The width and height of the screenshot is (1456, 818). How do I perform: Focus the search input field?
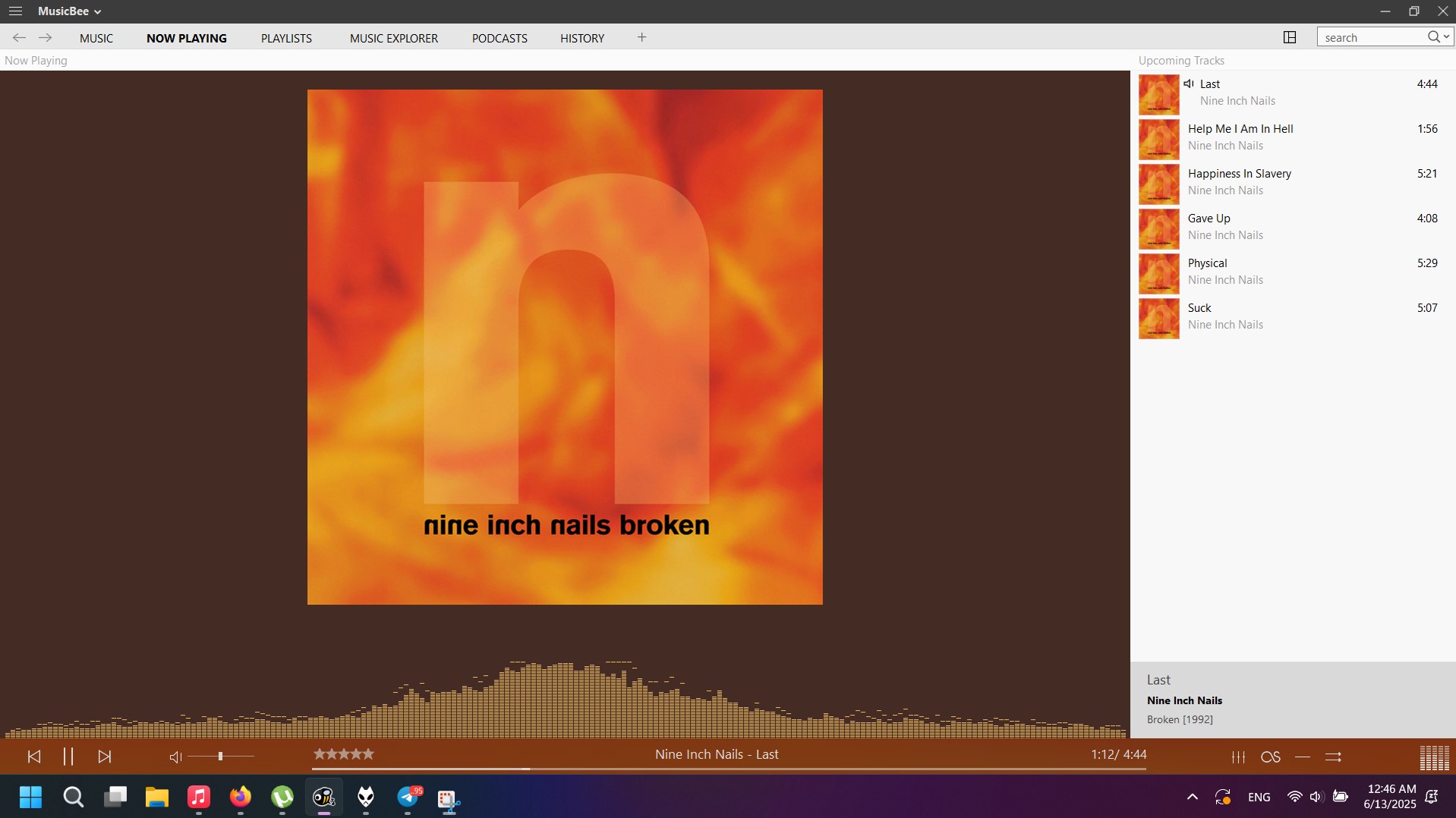point(1372,37)
